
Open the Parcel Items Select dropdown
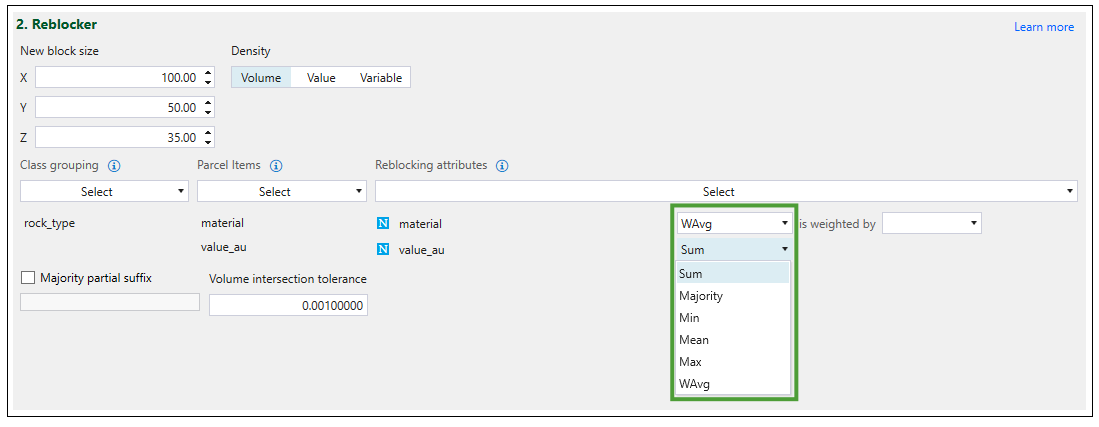click(281, 191)
